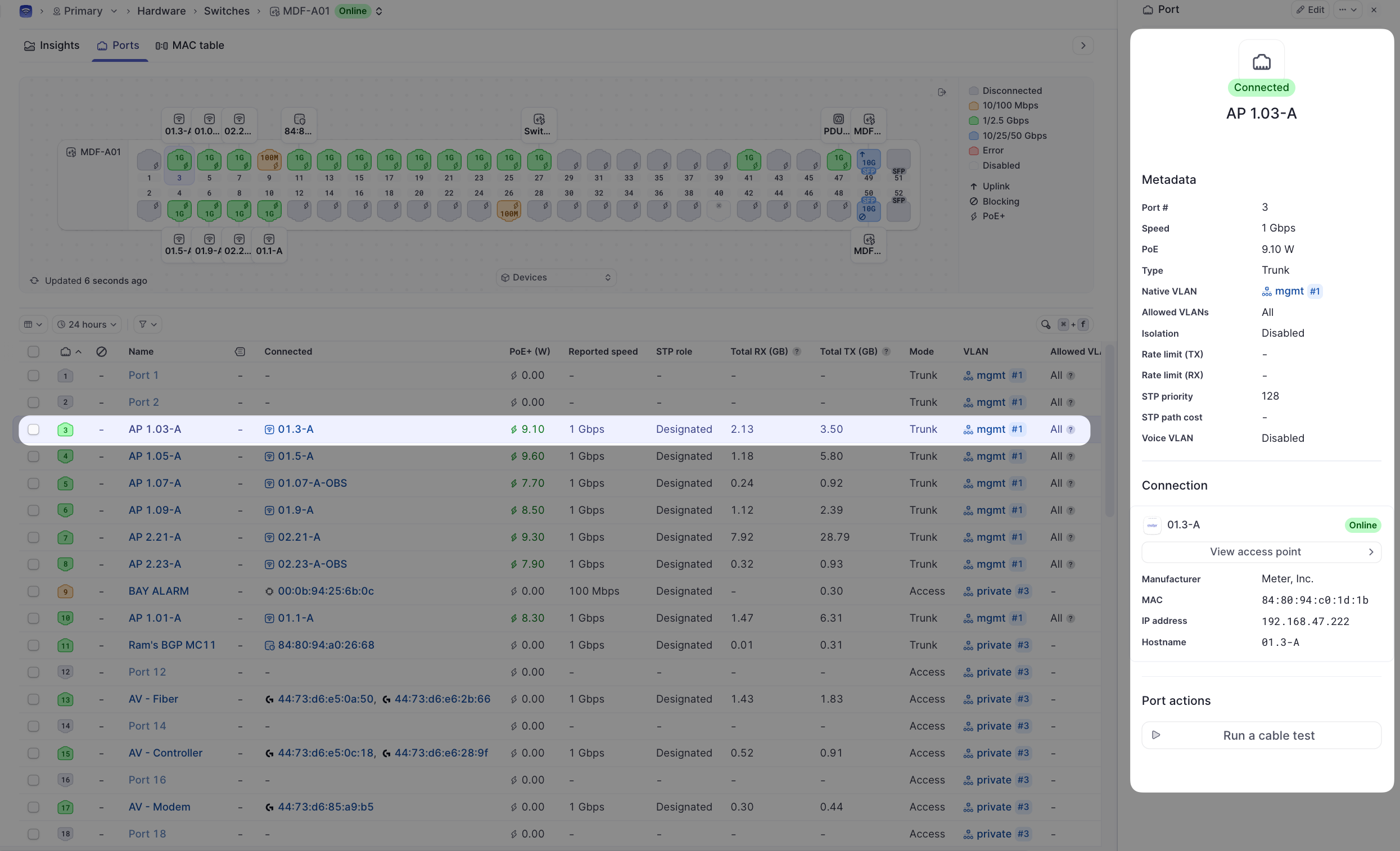Click the Error color legend swatch
1400x851 pixels.
click(973, 151)
